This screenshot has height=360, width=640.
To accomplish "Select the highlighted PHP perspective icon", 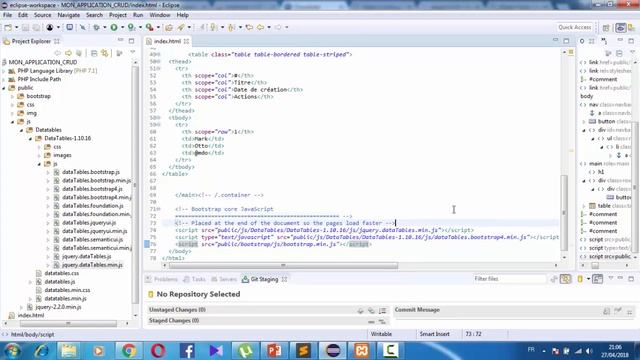I will [621, 28].
